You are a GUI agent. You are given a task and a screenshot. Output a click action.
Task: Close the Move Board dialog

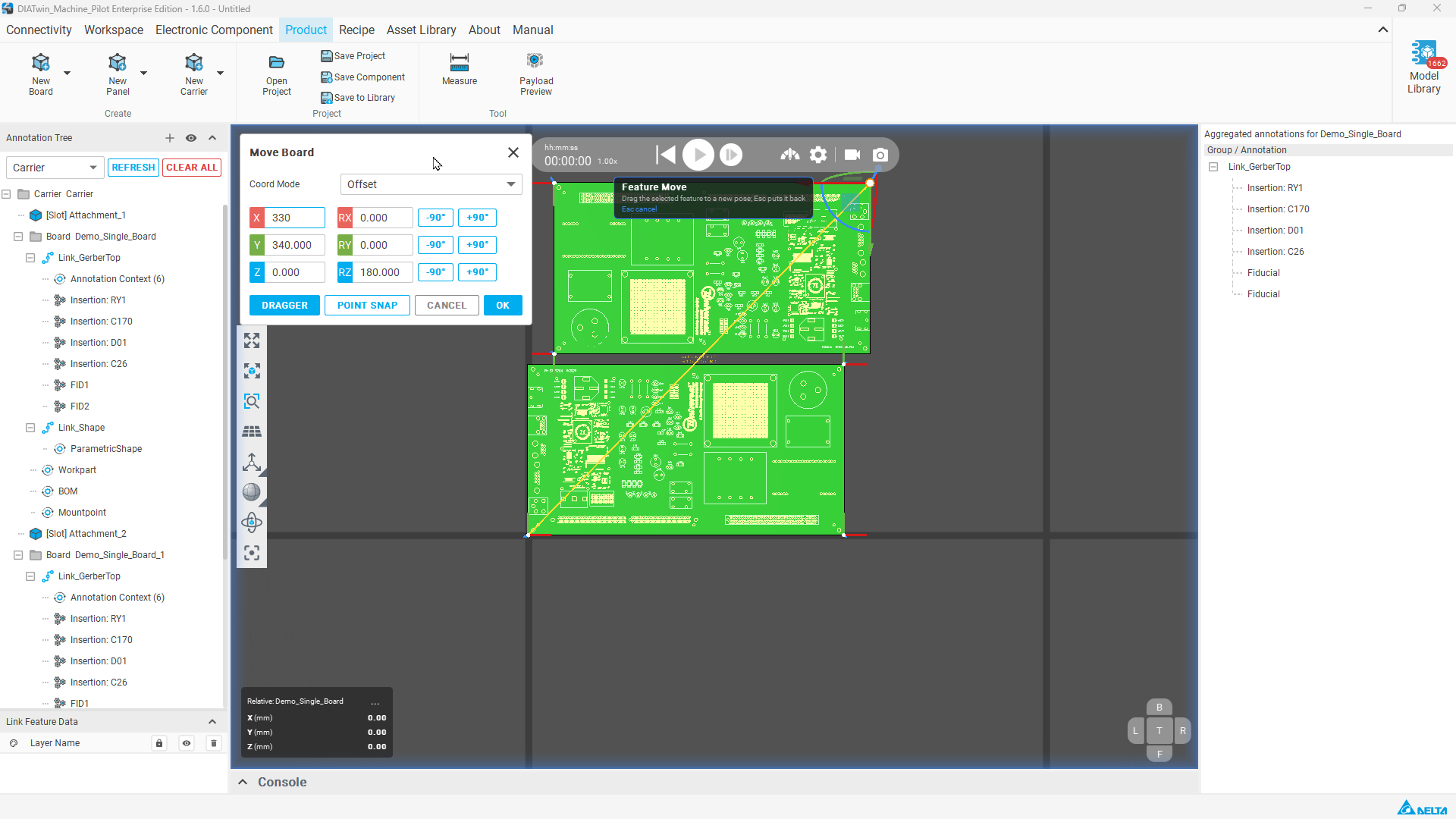[513, 152]
